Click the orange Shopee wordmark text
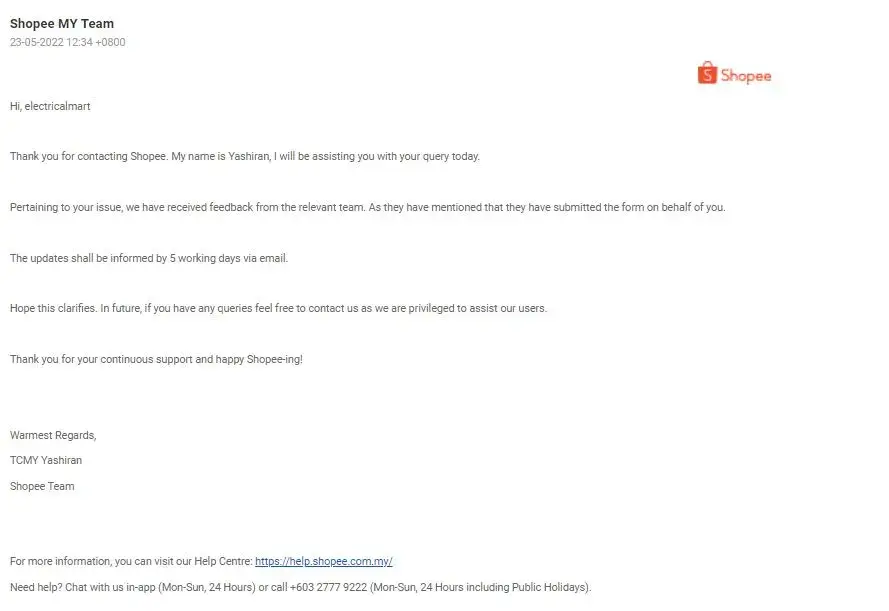Image resolution: width=889 pixels, height=611 pixels. tap(746, 75)
